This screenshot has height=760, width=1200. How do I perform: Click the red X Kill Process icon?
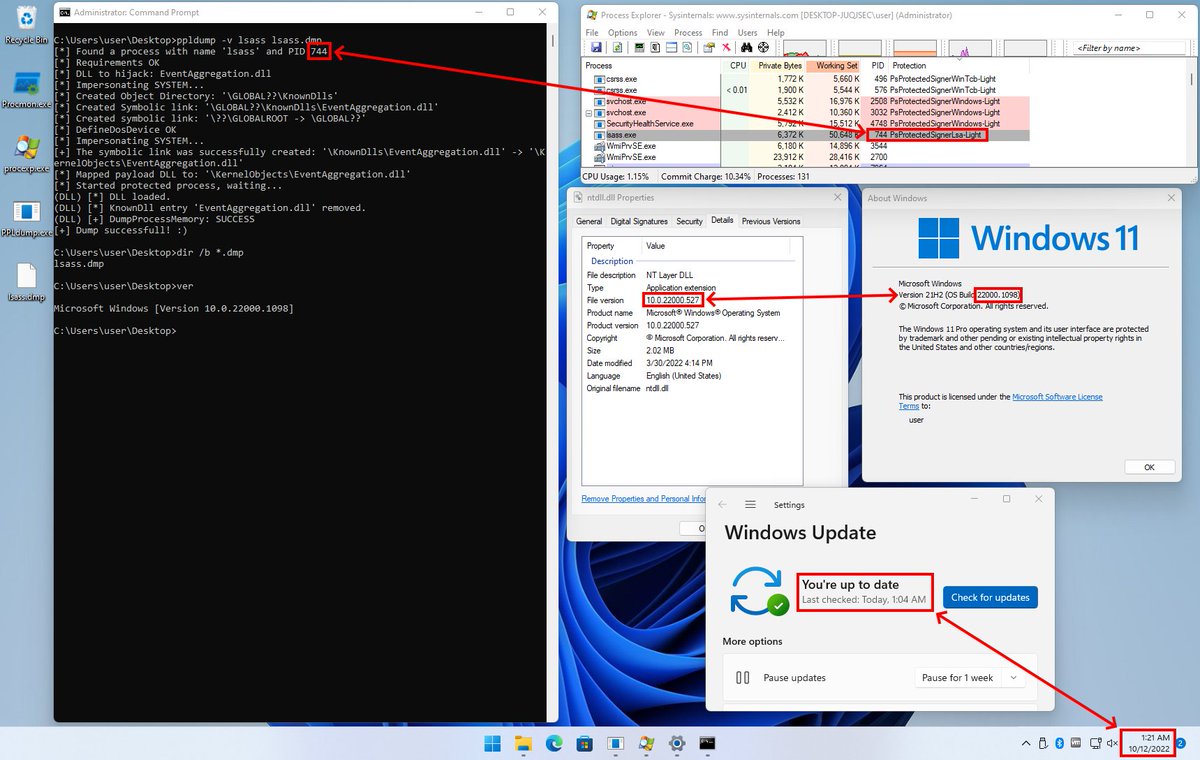pos(726,48)
